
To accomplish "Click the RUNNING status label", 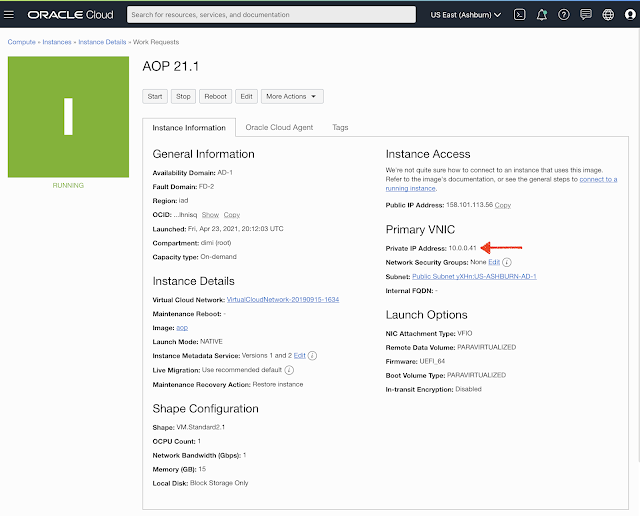I will 68,185.
